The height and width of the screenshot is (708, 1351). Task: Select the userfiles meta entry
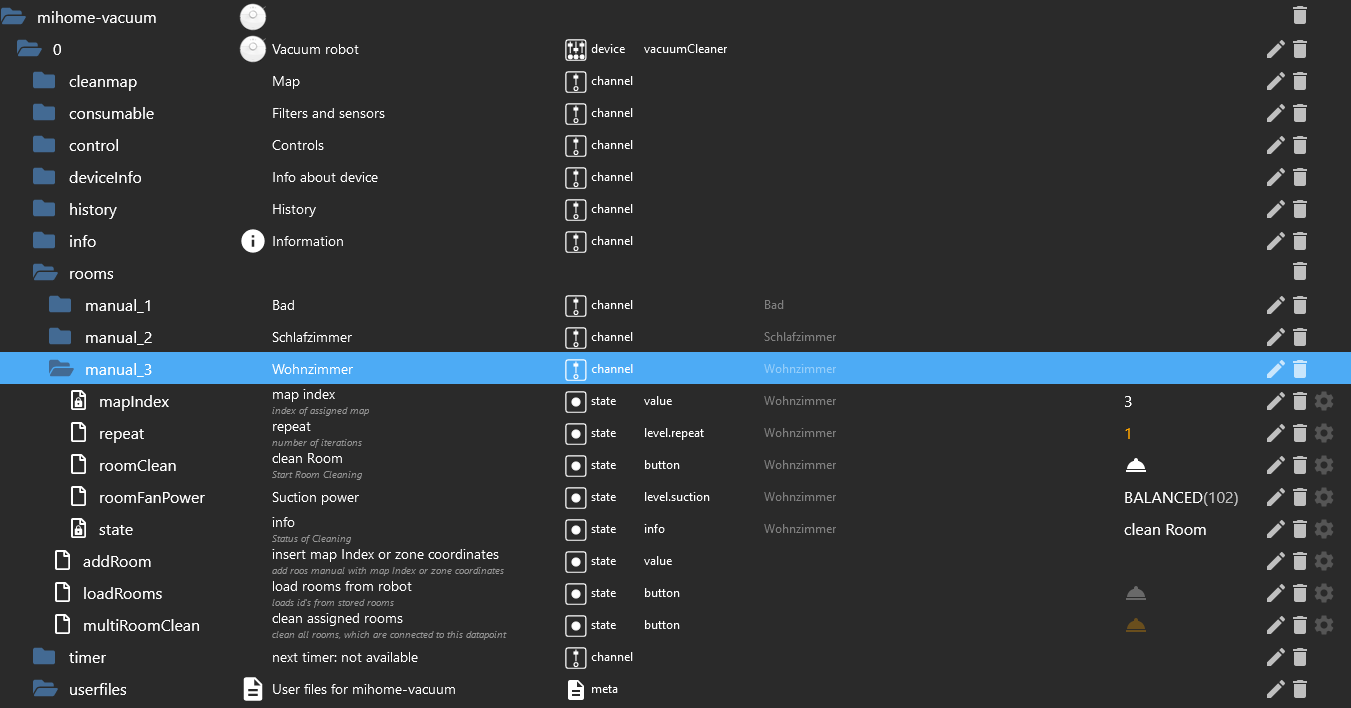pos(97,689)
